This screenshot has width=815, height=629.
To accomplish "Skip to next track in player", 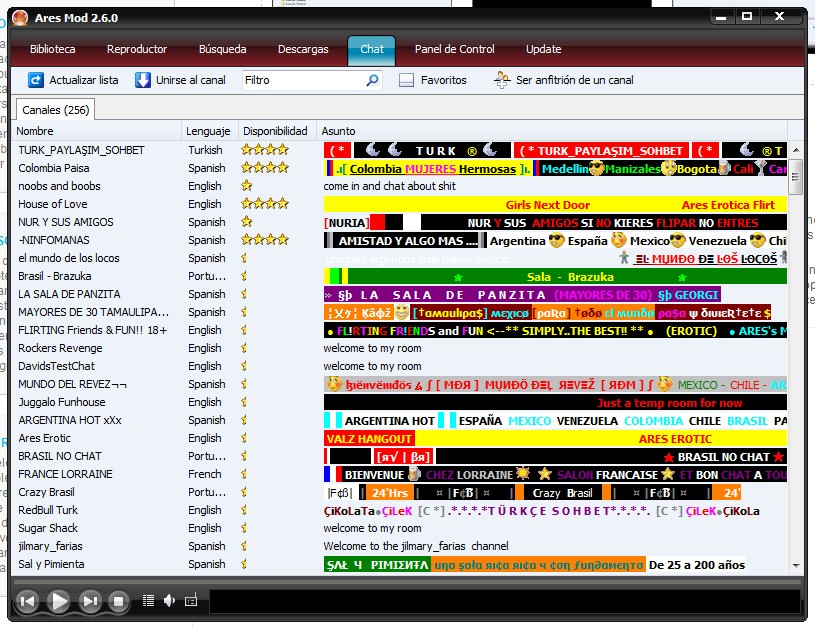I will (x=90, y=601).
